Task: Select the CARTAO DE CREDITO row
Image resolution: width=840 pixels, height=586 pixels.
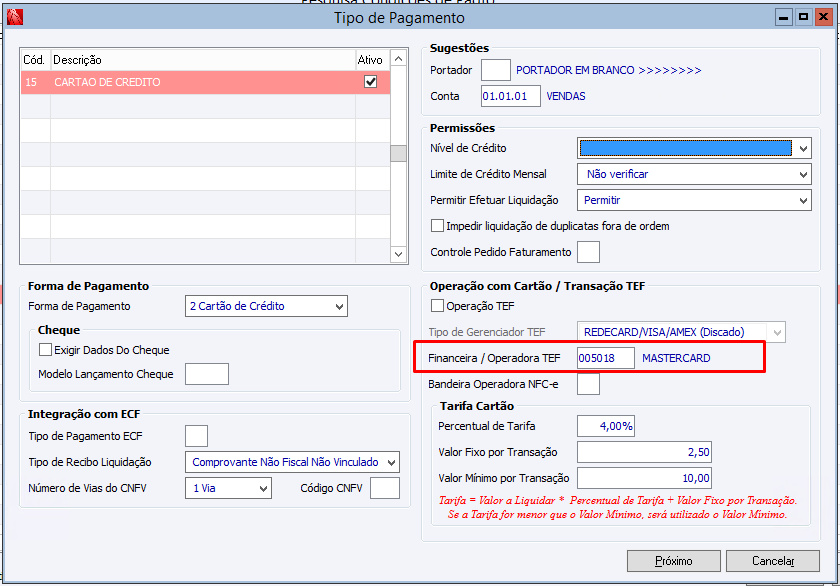Action: tap(200, 82)
